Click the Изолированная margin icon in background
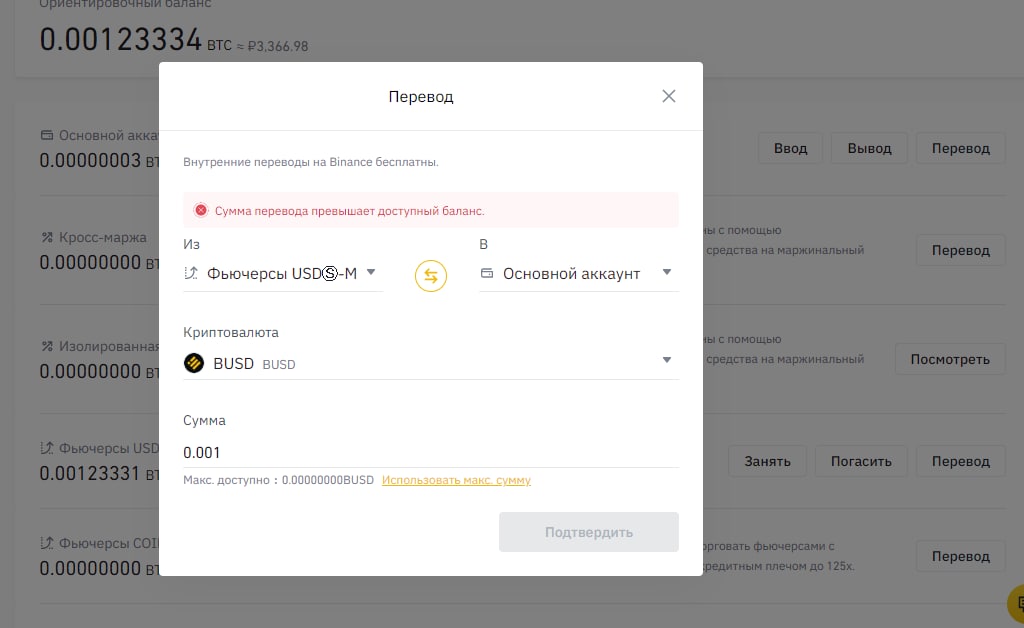 point(47,346)
